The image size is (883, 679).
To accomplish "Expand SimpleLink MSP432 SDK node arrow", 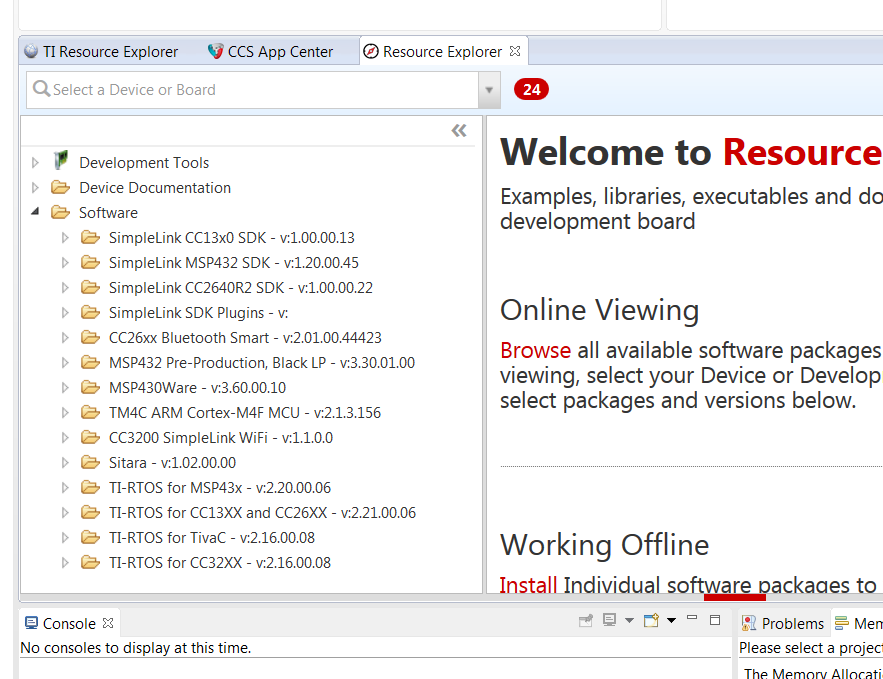I will [65, 262].
